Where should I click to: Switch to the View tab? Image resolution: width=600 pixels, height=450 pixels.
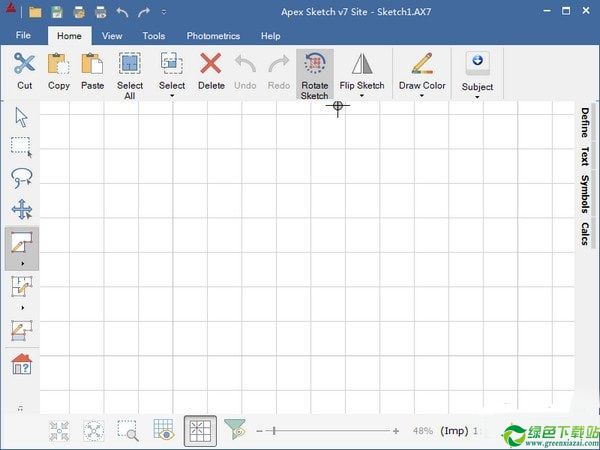(112, 36)
